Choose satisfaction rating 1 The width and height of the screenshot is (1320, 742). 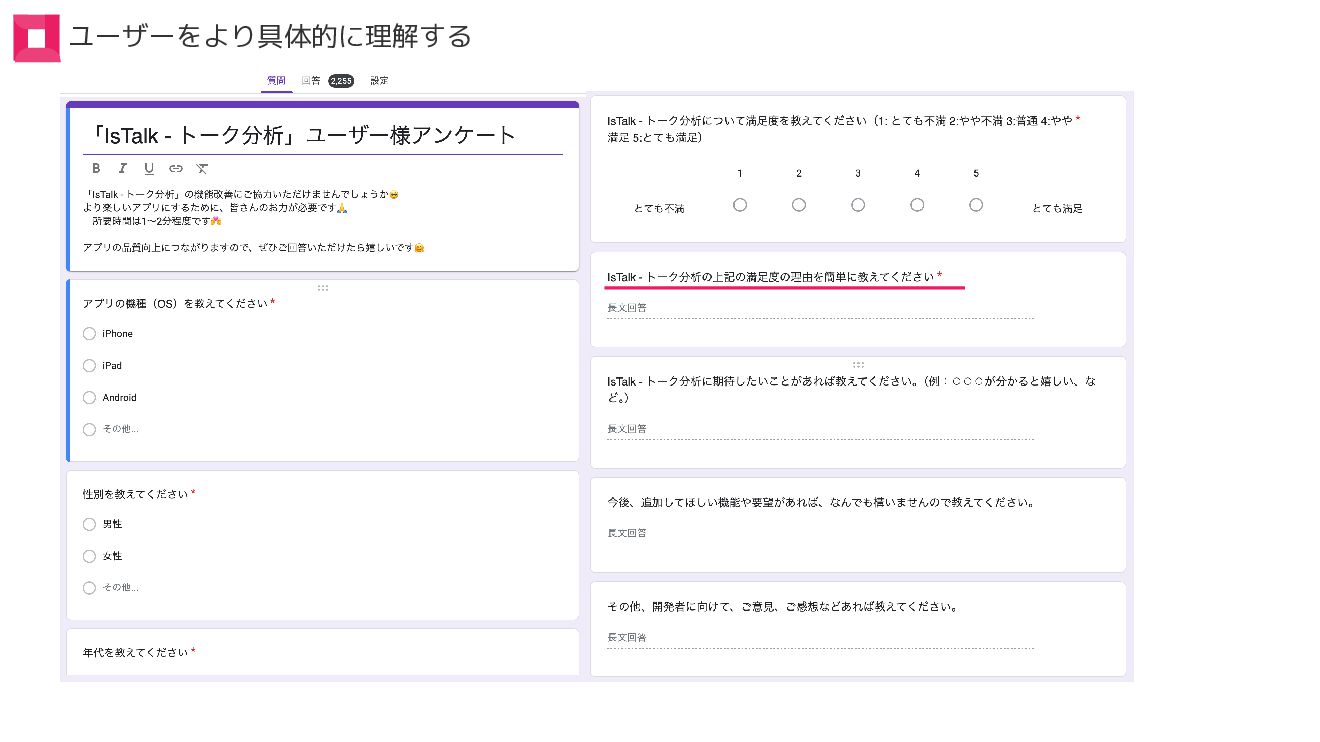740,205
